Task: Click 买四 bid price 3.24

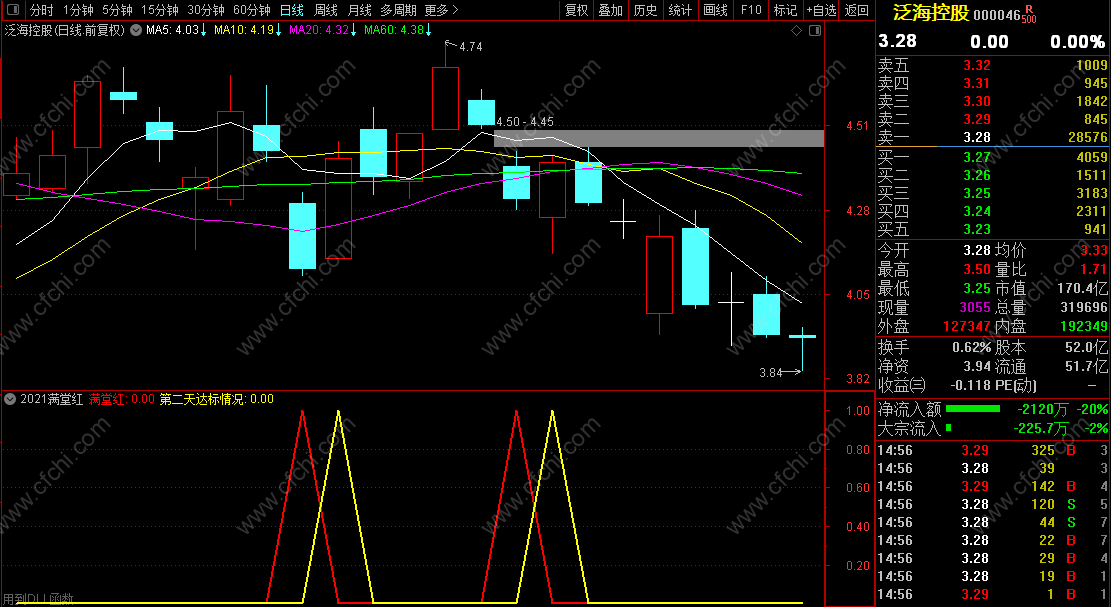Action: click(x=976, y=211)
